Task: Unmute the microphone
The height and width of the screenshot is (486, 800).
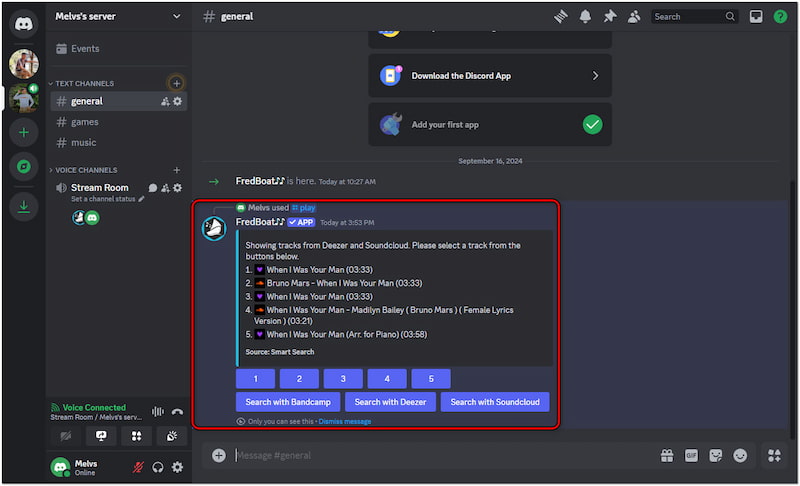Action: (x=137, y=467)
